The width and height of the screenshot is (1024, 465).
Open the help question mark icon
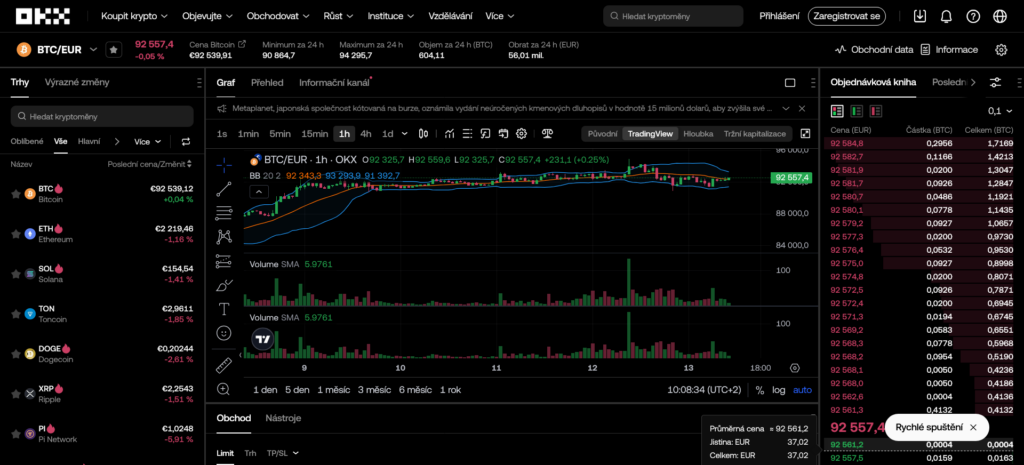click(x=973, y=16)
